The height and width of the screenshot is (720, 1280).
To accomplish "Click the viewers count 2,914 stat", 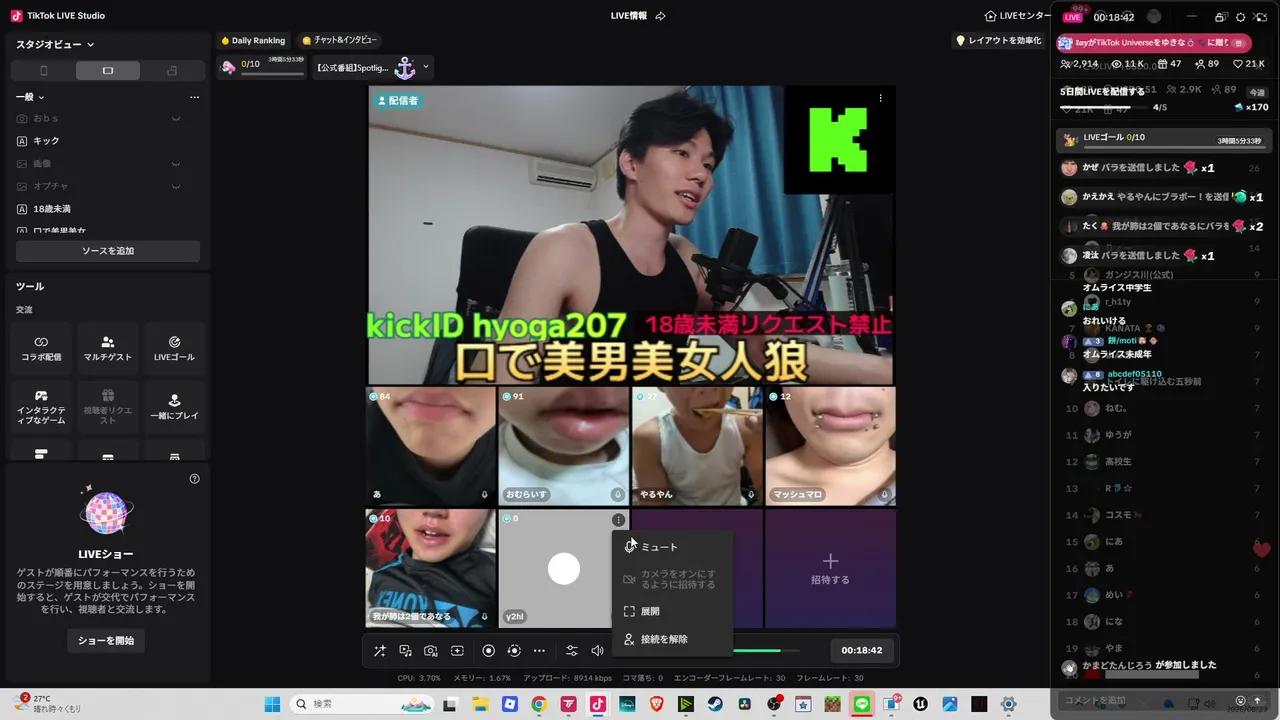I will coord(1080,64).
